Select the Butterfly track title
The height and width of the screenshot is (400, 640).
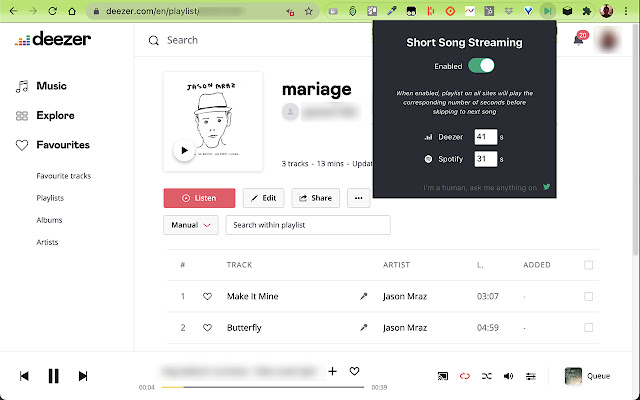tap(244, 327)
